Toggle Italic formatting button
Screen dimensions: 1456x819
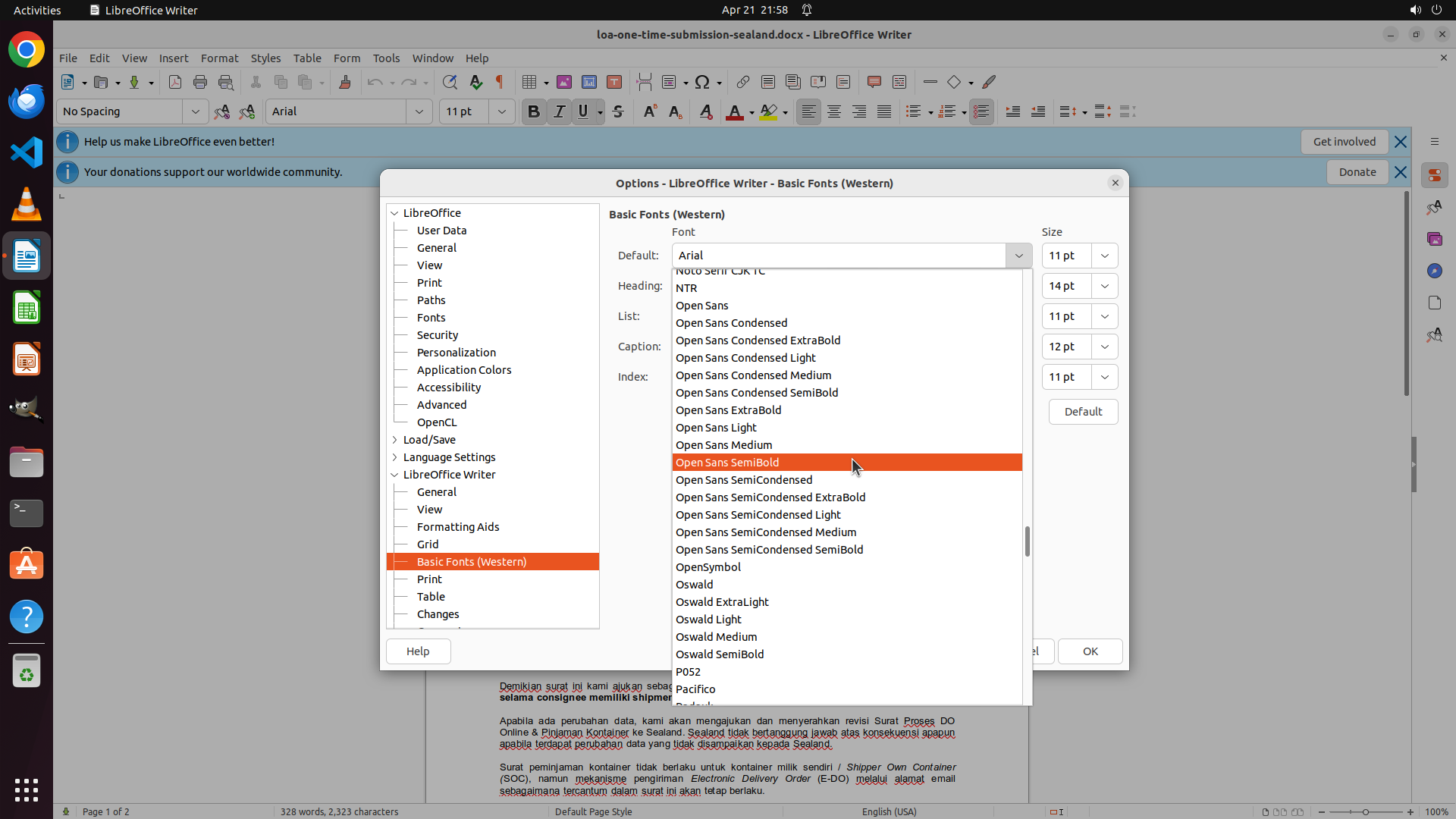pyautogui.click(x=559, y=111)
